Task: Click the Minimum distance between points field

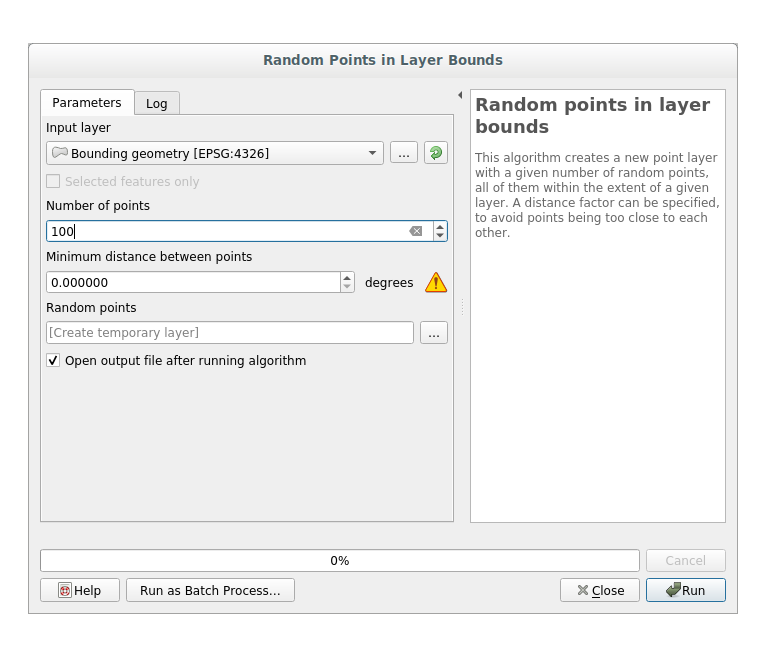Action: coord(192,283)
